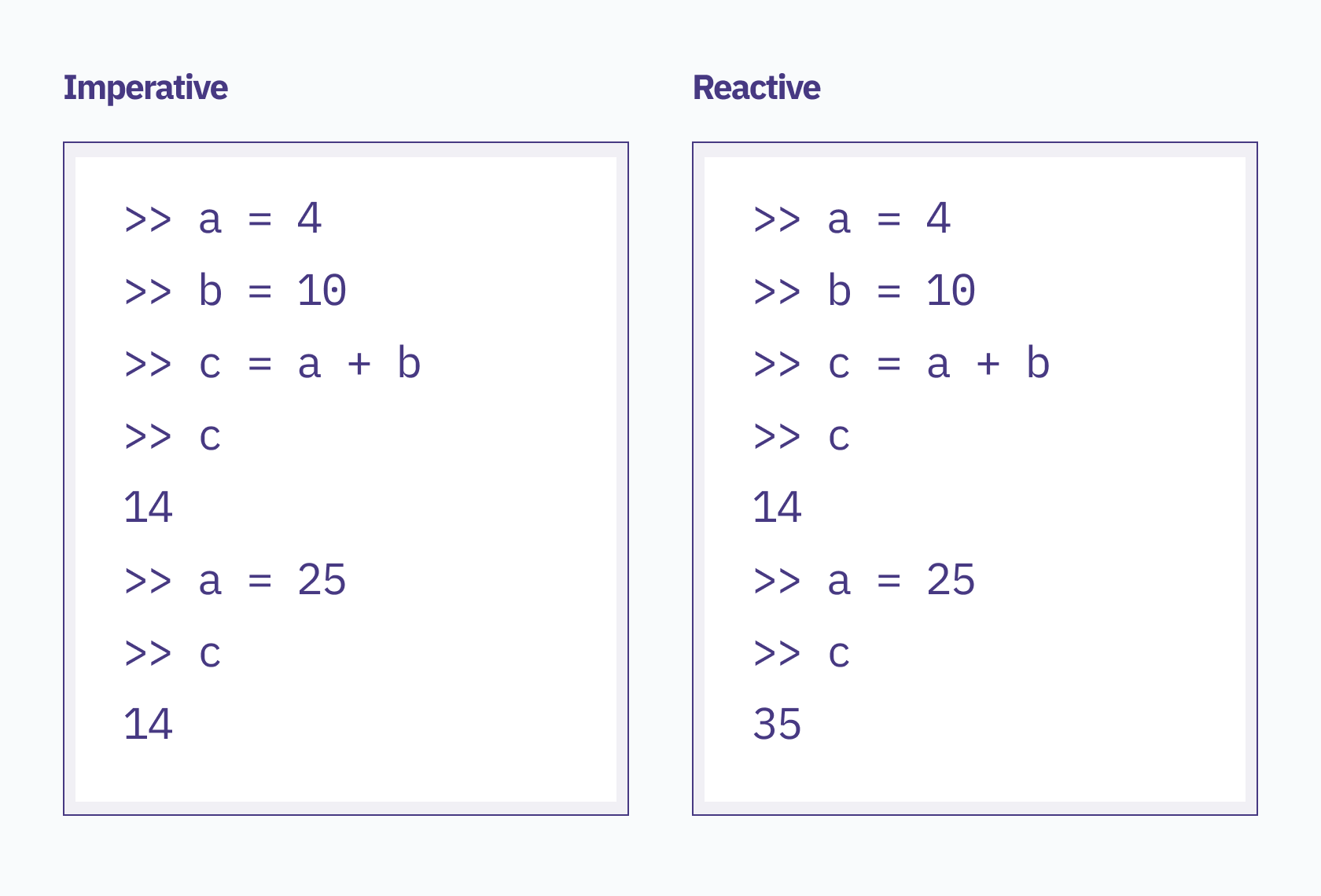Click last ">> c" line in Reactive panel

tap(802, 653)
